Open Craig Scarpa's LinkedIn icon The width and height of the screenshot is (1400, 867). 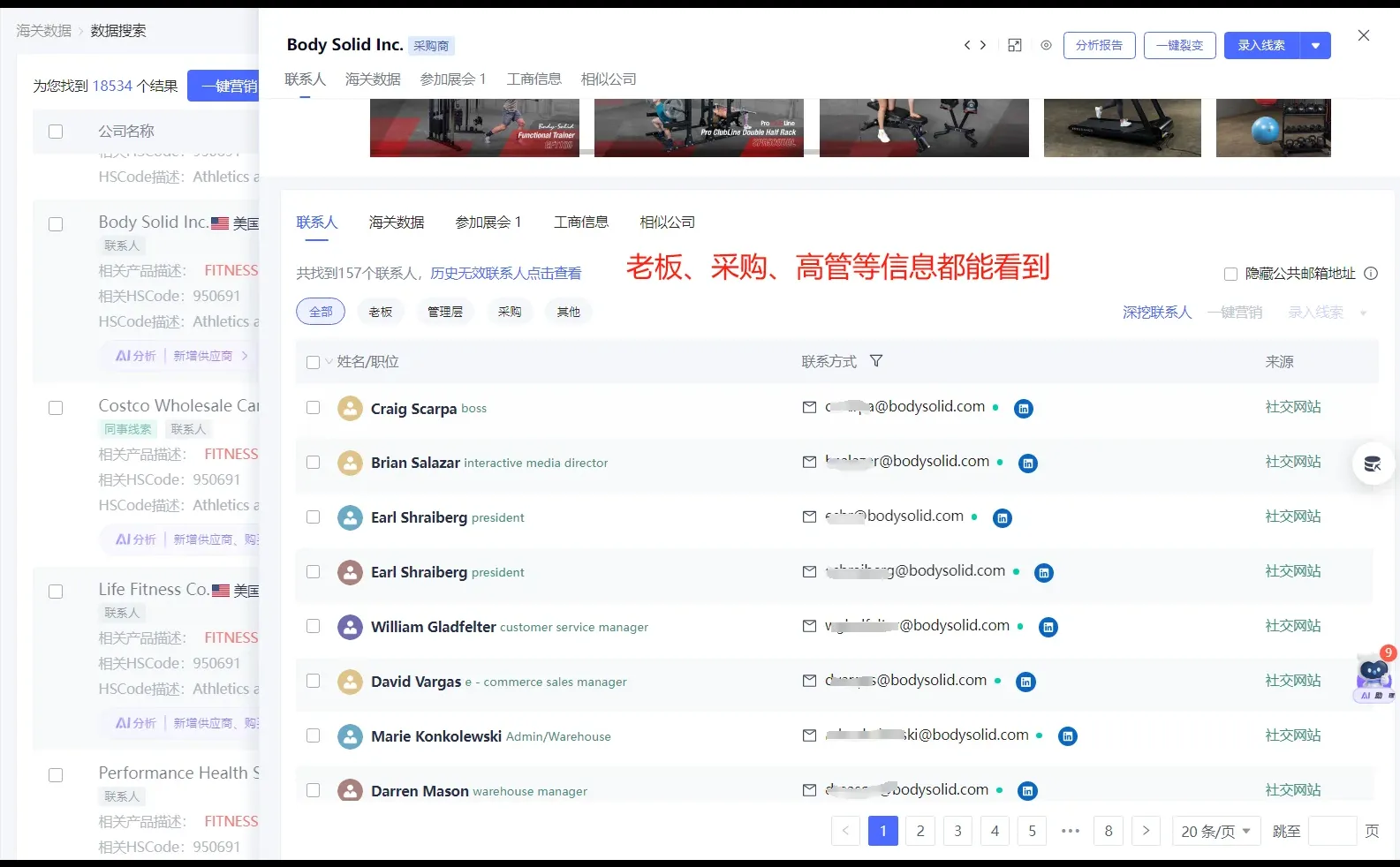point(1024,409)
